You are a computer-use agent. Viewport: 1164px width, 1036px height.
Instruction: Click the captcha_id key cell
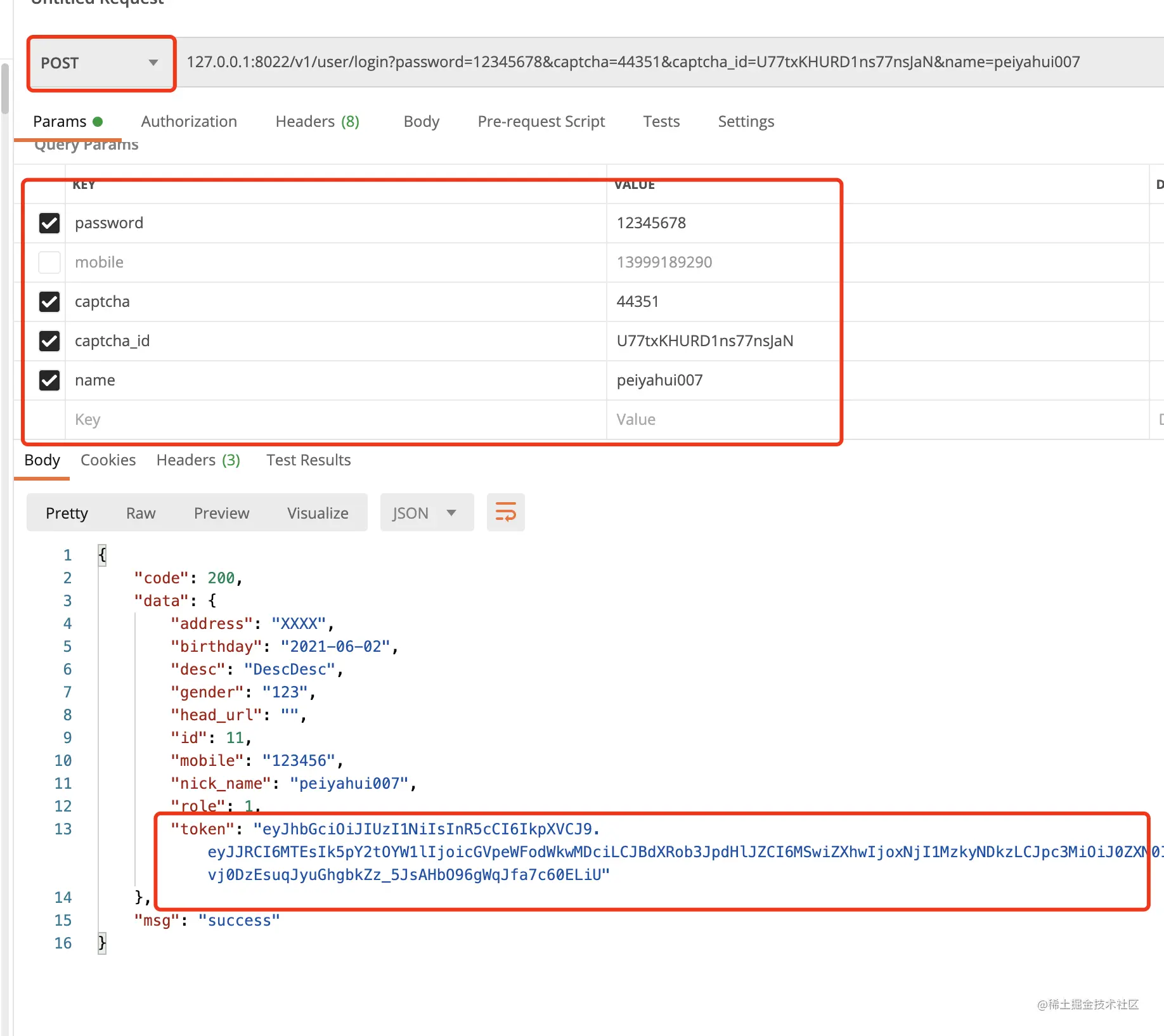336,341
